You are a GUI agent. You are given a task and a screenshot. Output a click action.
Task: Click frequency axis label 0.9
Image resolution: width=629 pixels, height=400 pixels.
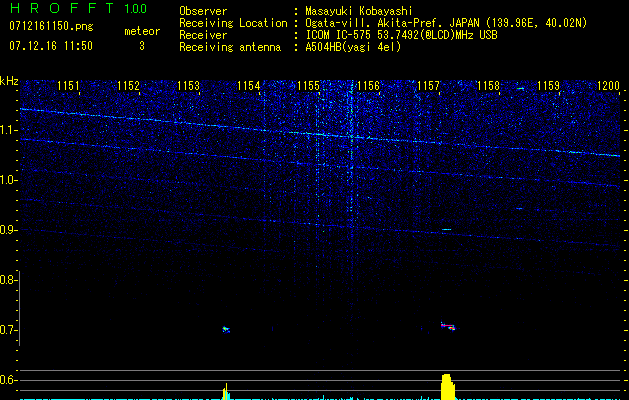pyautogui.click(x=9, y=230)
